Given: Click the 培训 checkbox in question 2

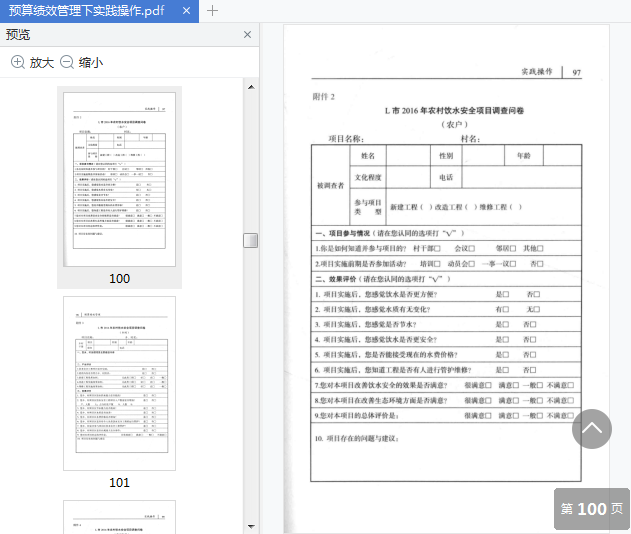Looking at the screenshot, I should point(437,264).
